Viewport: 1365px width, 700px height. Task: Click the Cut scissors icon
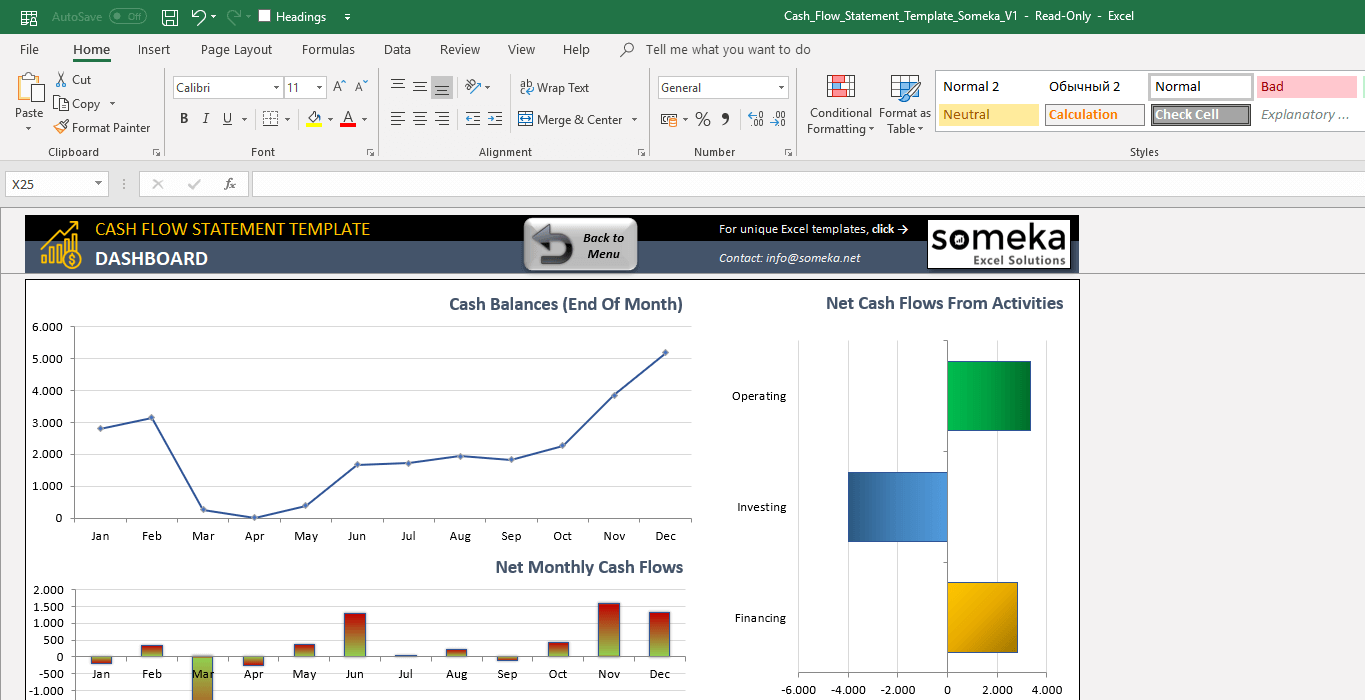[x=61, y=79]
